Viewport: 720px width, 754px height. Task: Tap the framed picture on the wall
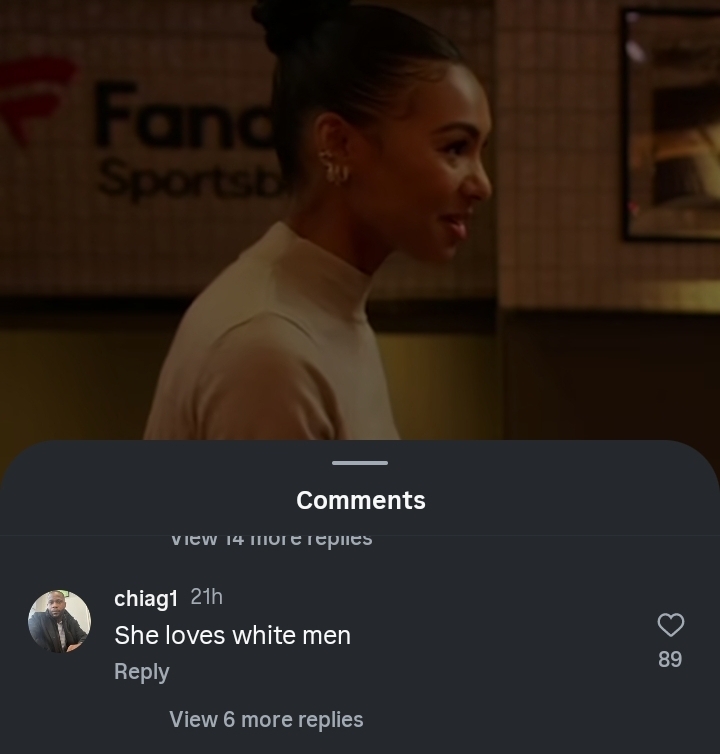pos(672,125)
